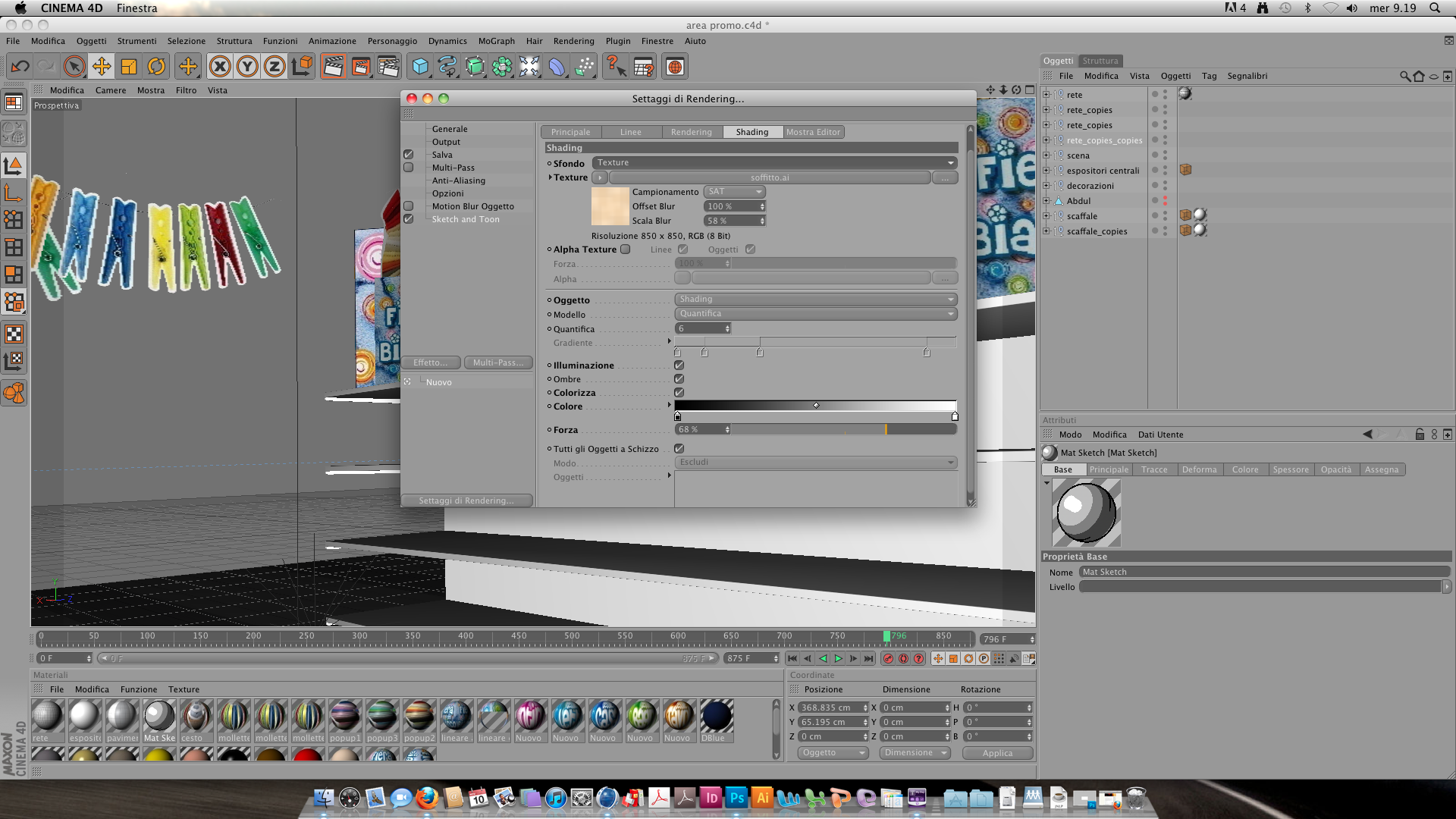Click the spline tool icon
Image resolution: width=1456 pixels, height=819 pixels.
[447, 67]
